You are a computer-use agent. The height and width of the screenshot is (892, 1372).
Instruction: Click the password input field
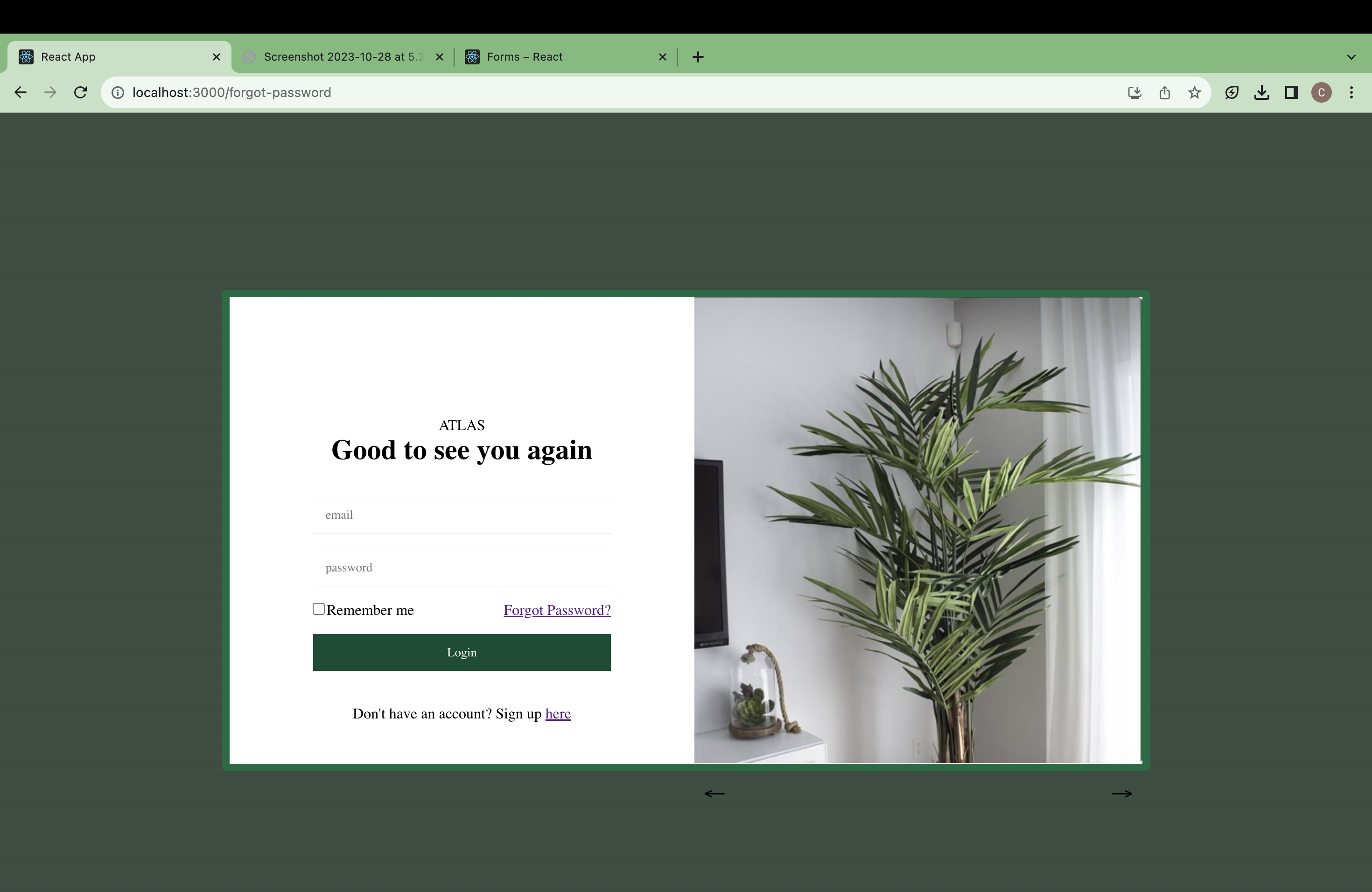(461, 567)
